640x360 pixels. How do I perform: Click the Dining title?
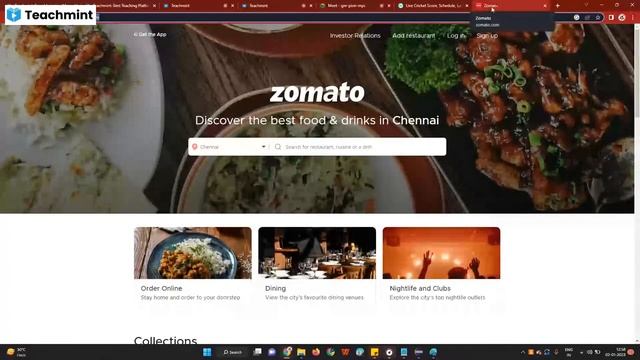pyautogui.click(x=276, y=288)
